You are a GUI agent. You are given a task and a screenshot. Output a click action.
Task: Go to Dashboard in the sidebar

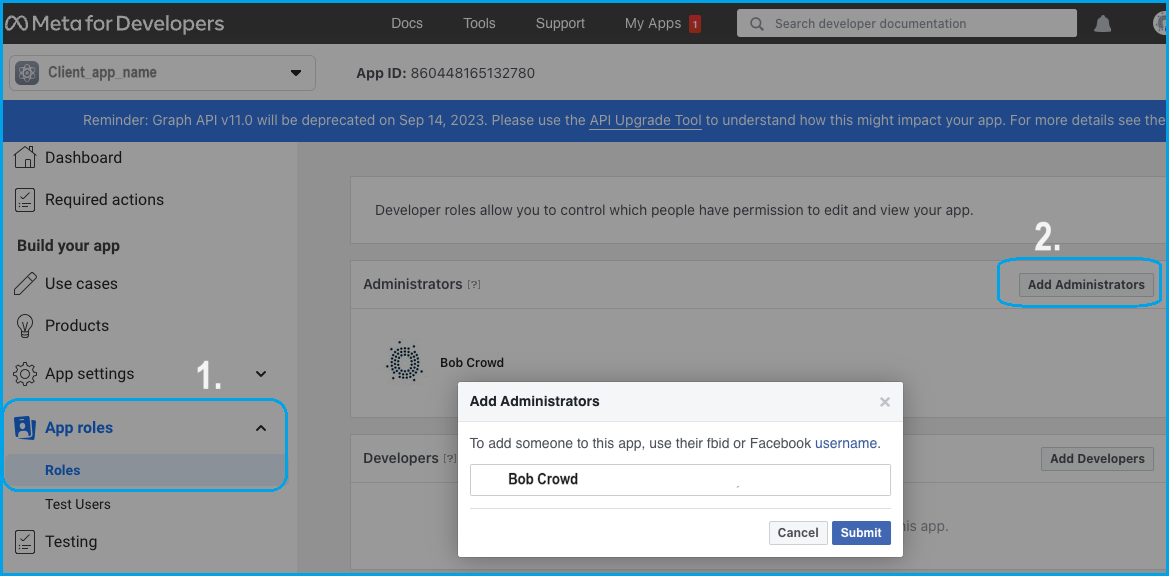pyautogui.click(x=84, y=158)
